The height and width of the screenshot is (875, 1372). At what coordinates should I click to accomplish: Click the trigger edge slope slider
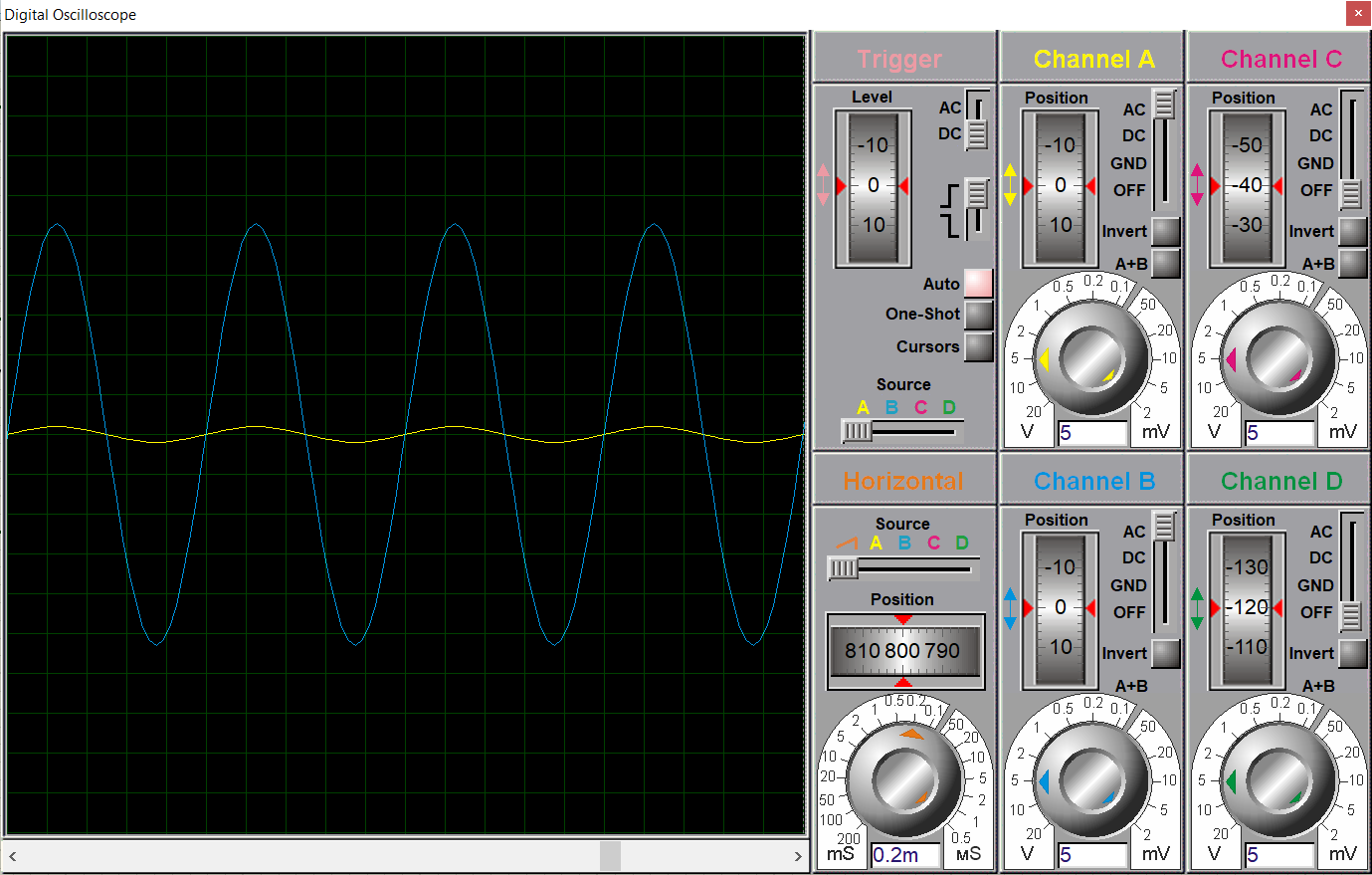[x=977, y=209]
